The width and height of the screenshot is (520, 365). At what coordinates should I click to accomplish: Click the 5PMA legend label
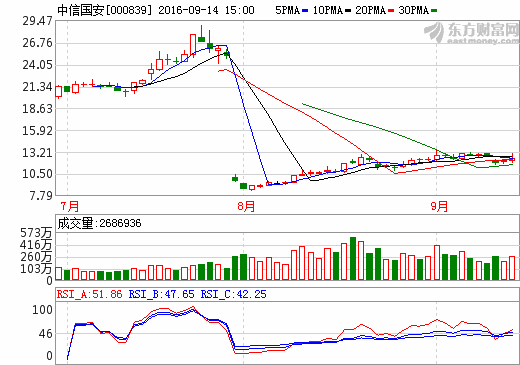point(287,10)
